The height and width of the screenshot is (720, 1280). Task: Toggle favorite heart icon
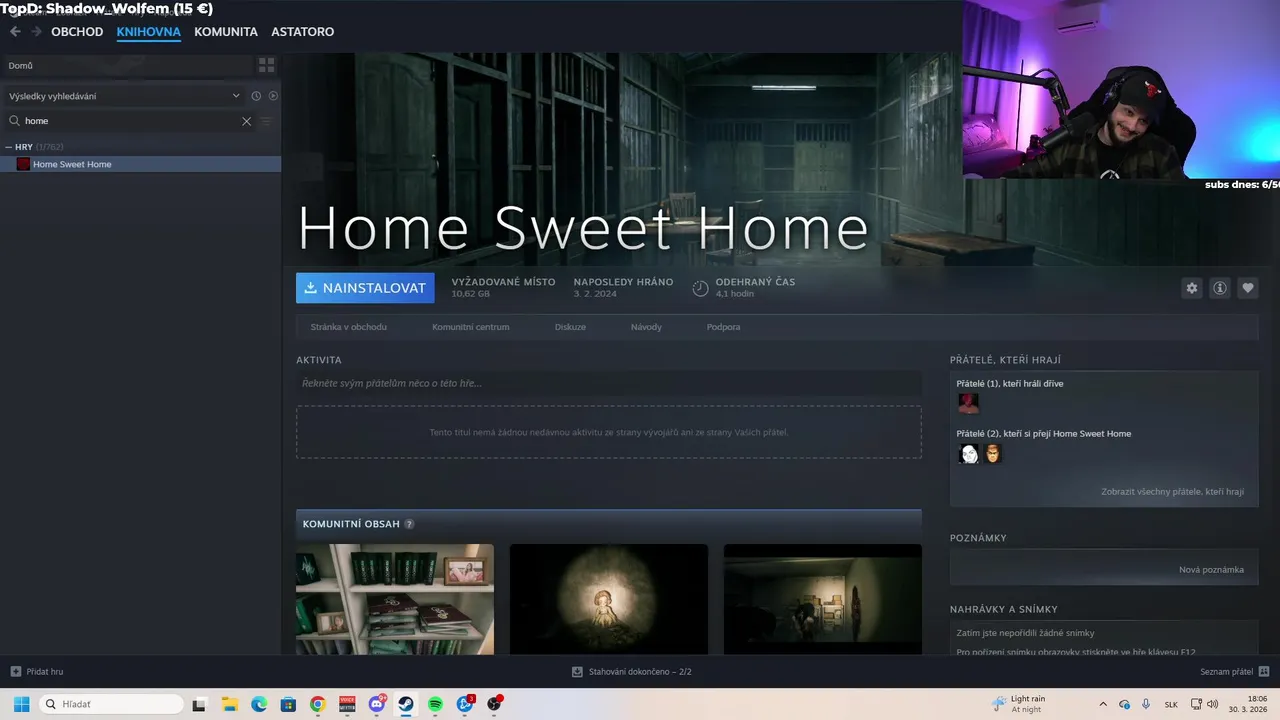[x=1248, y=288]
